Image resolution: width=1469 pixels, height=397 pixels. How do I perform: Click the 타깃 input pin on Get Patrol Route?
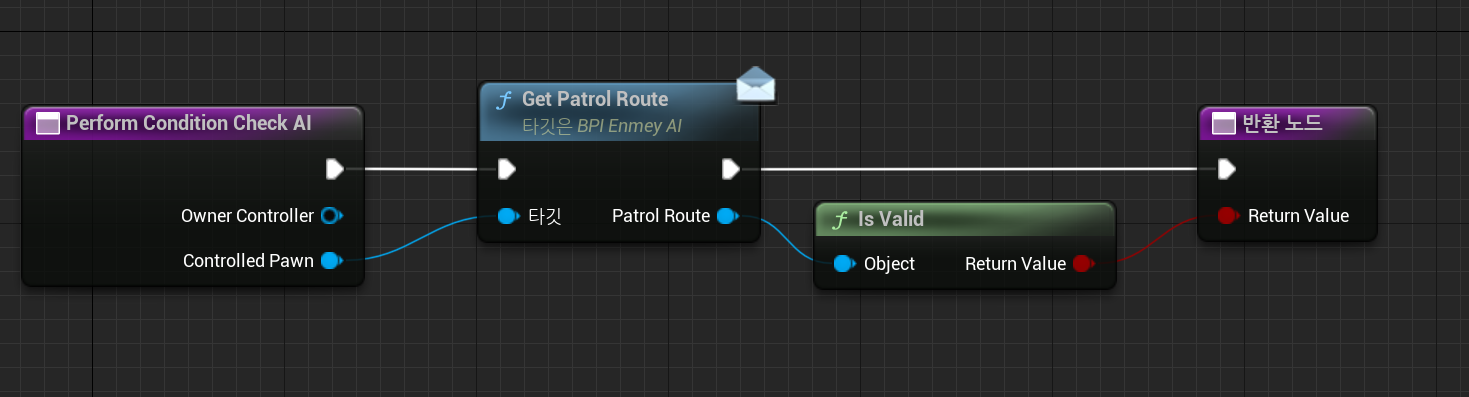coord(508,215)
